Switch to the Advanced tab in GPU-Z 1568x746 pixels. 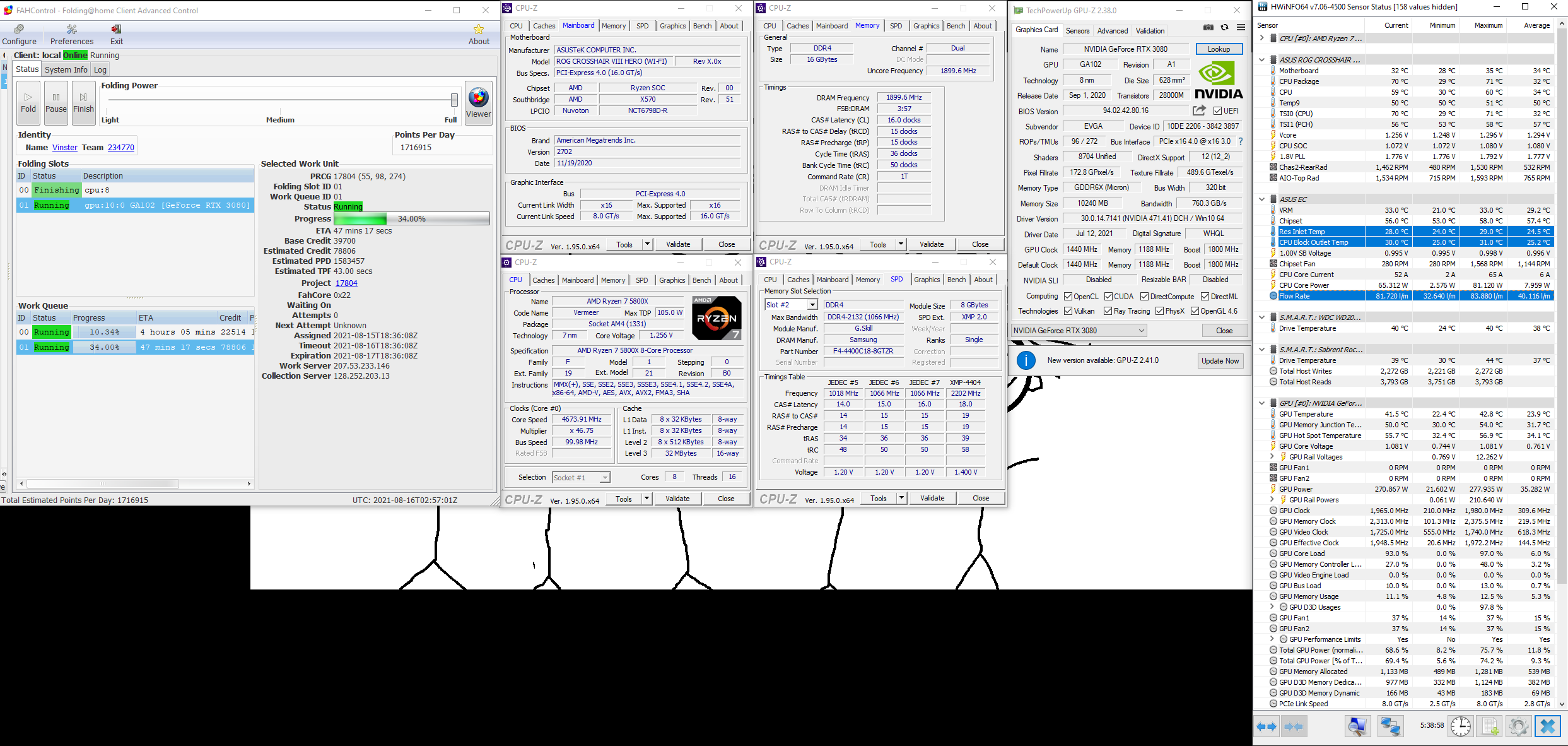point(1112,30)
